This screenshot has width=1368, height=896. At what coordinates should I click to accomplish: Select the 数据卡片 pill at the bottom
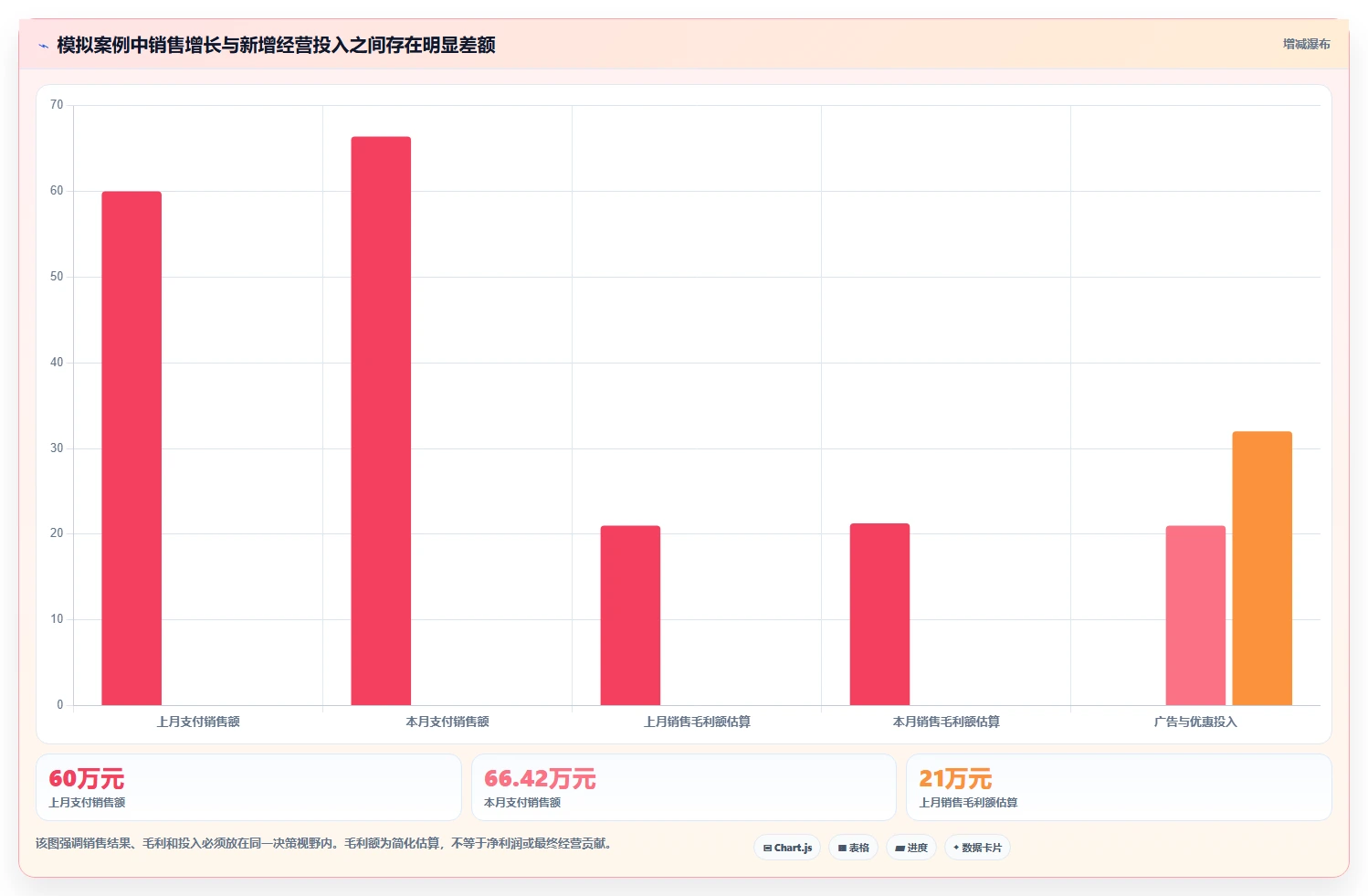pos(977,848)
